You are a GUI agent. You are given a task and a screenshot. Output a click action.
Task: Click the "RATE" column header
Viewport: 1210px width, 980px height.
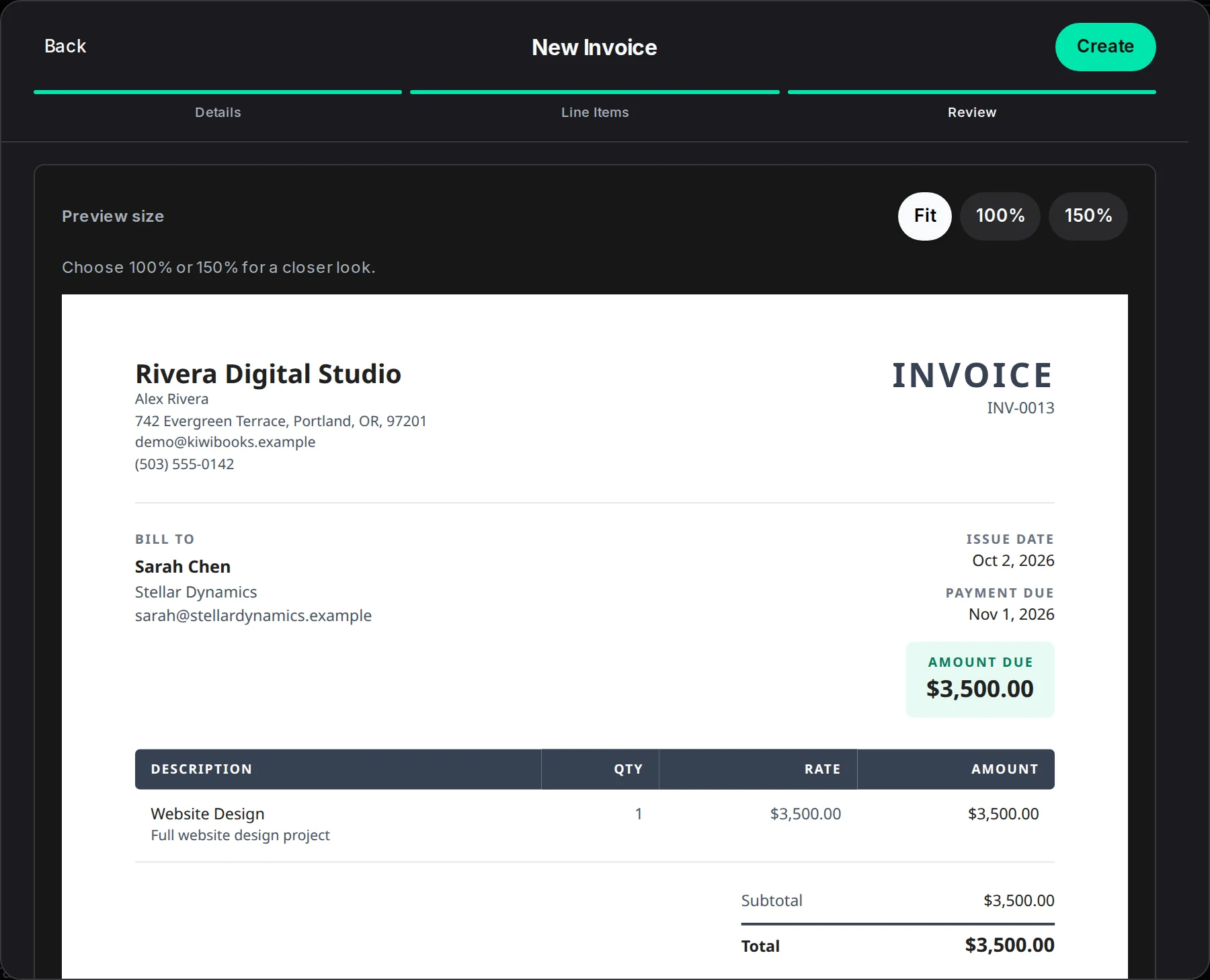point(823,769)
